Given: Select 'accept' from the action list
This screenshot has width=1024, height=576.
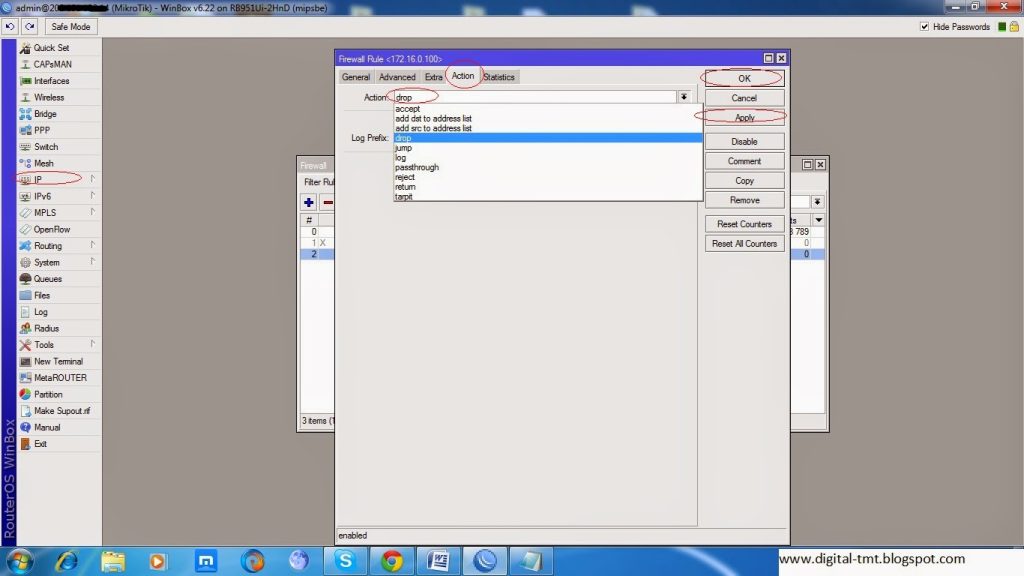Looking at the screenshot, I should pyautogui.click(x=547, y=109).
